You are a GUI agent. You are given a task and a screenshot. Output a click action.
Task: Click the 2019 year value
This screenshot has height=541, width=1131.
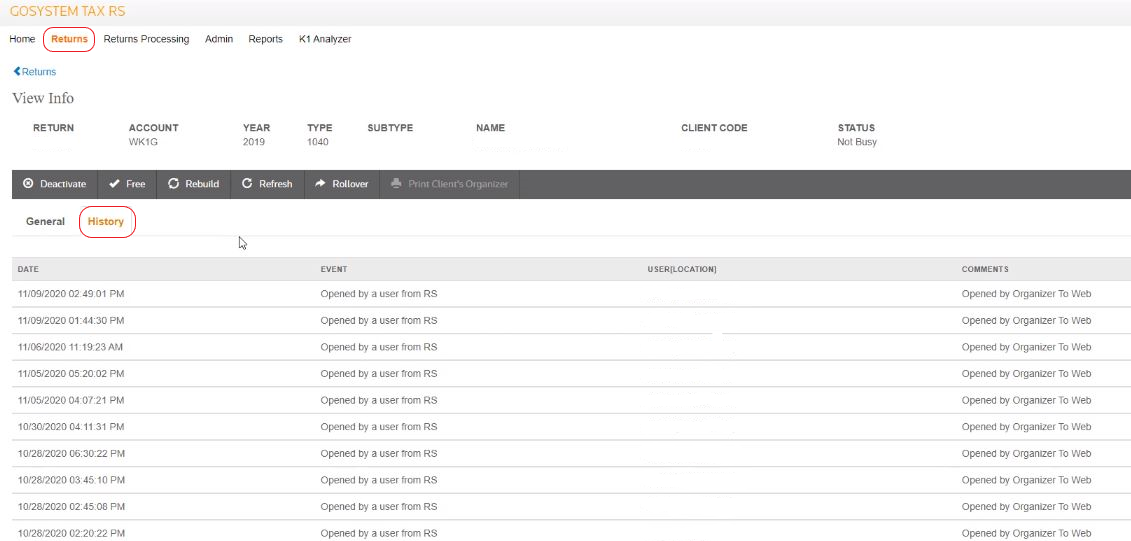[x=254, y=142]
